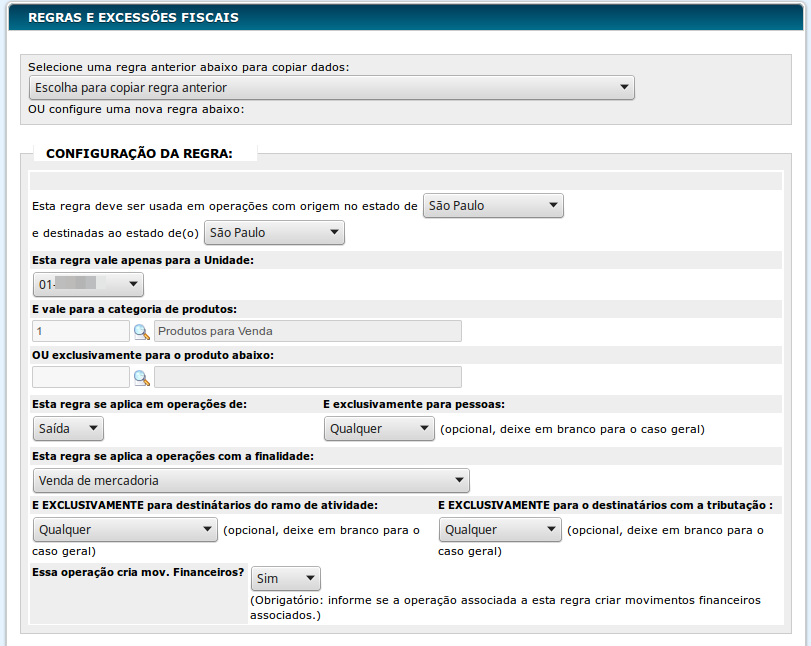Open the destination state dropdown
This screenshot has width=811, height=646.
pyautogui.click(x=274, y=233)
